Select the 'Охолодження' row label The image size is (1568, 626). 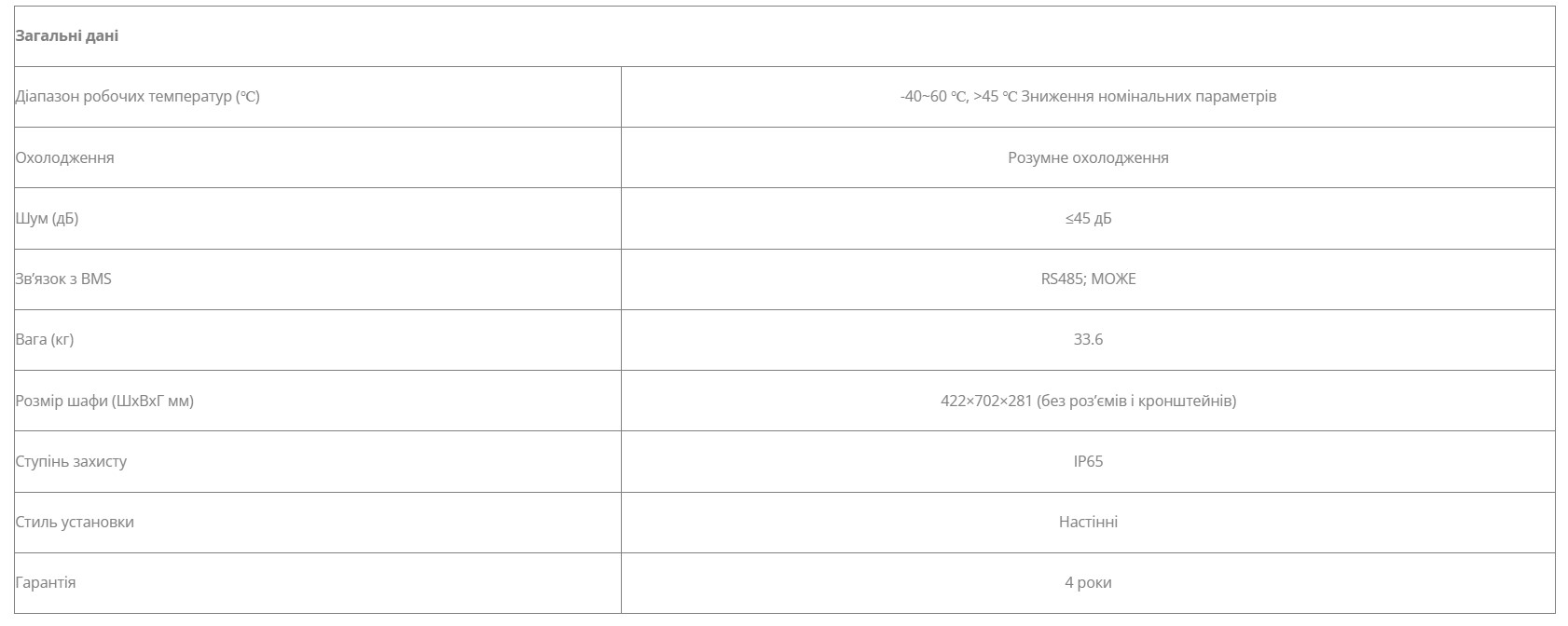65,157
